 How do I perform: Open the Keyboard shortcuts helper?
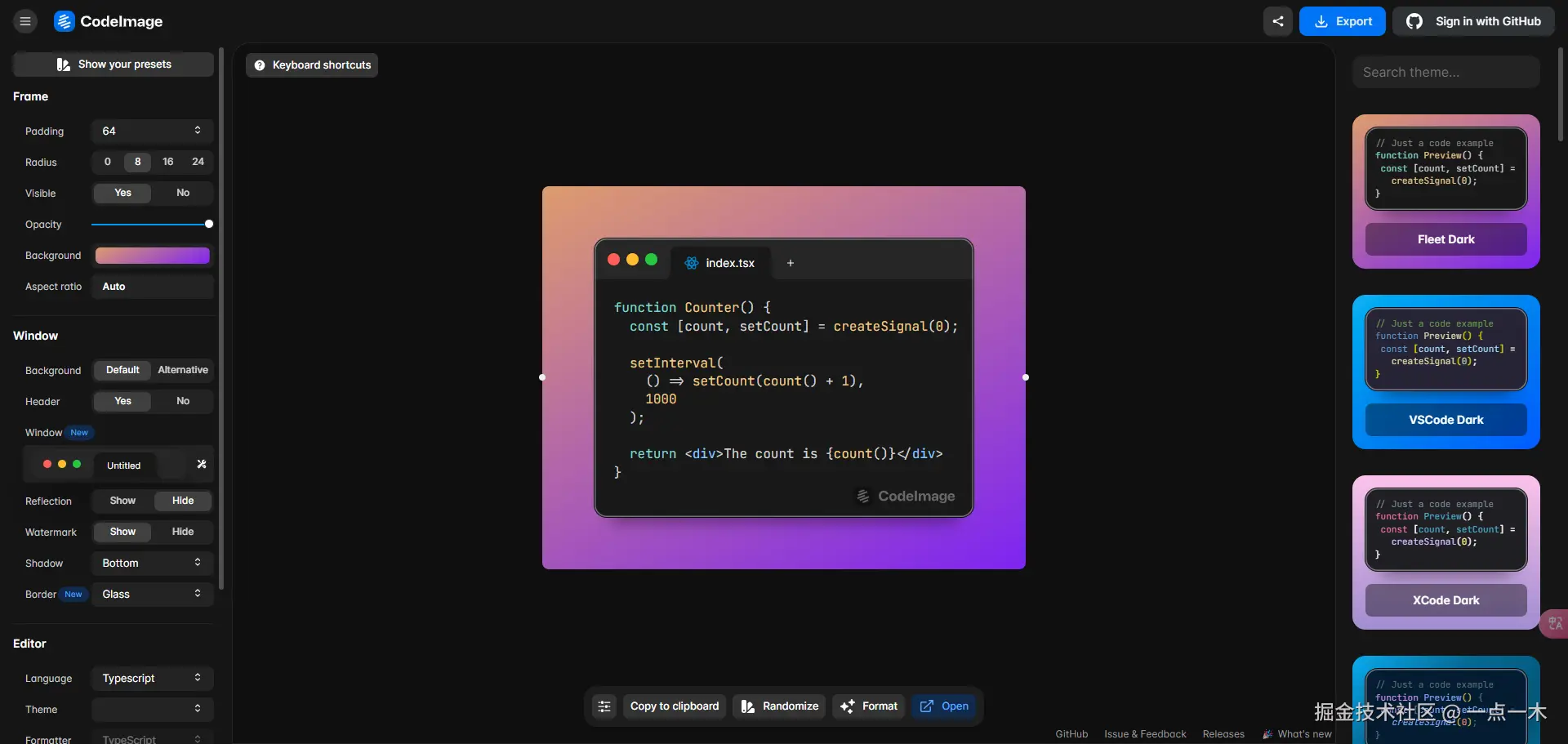[x=311, y=65]
